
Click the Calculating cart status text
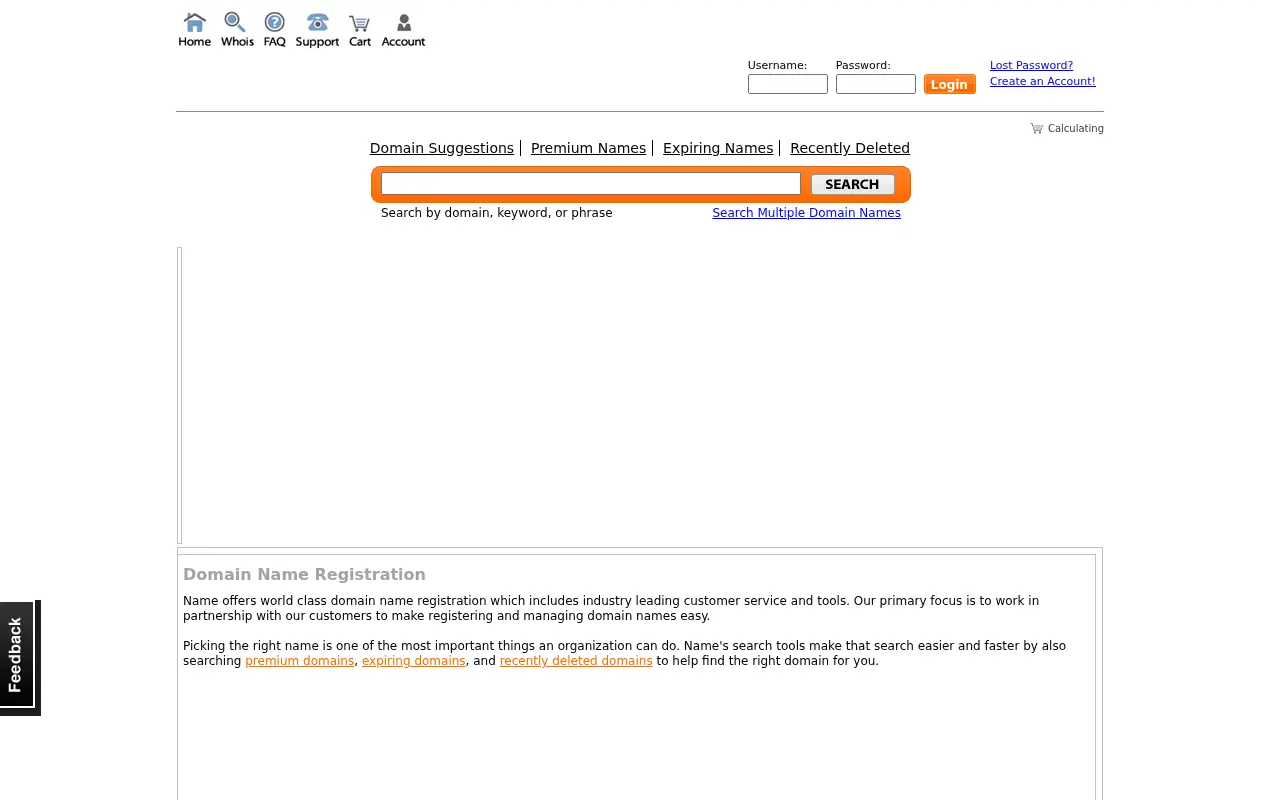tap(1076, 128)
